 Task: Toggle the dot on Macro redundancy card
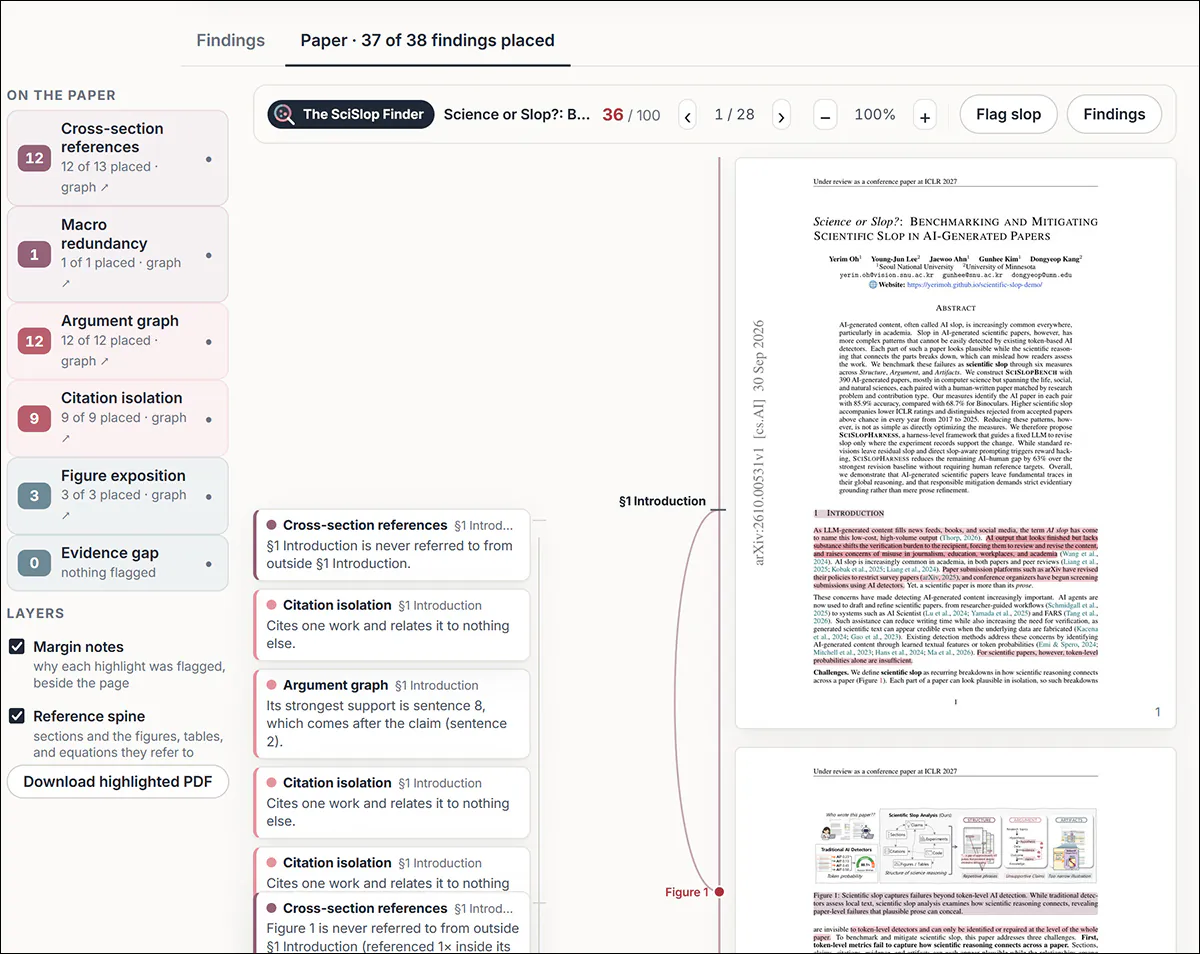click(x=208, y=254)
